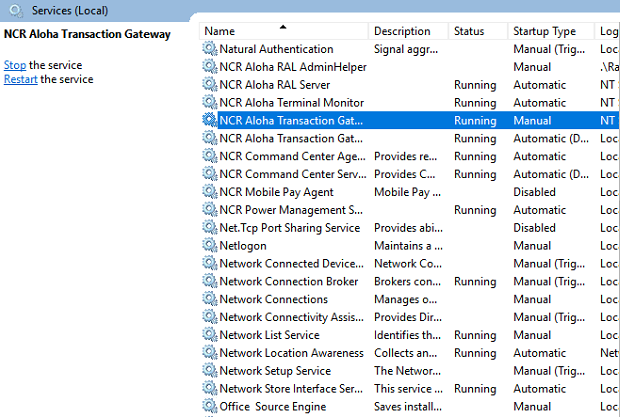Click gear icon beside Network Setup Service

coord(210,370)
